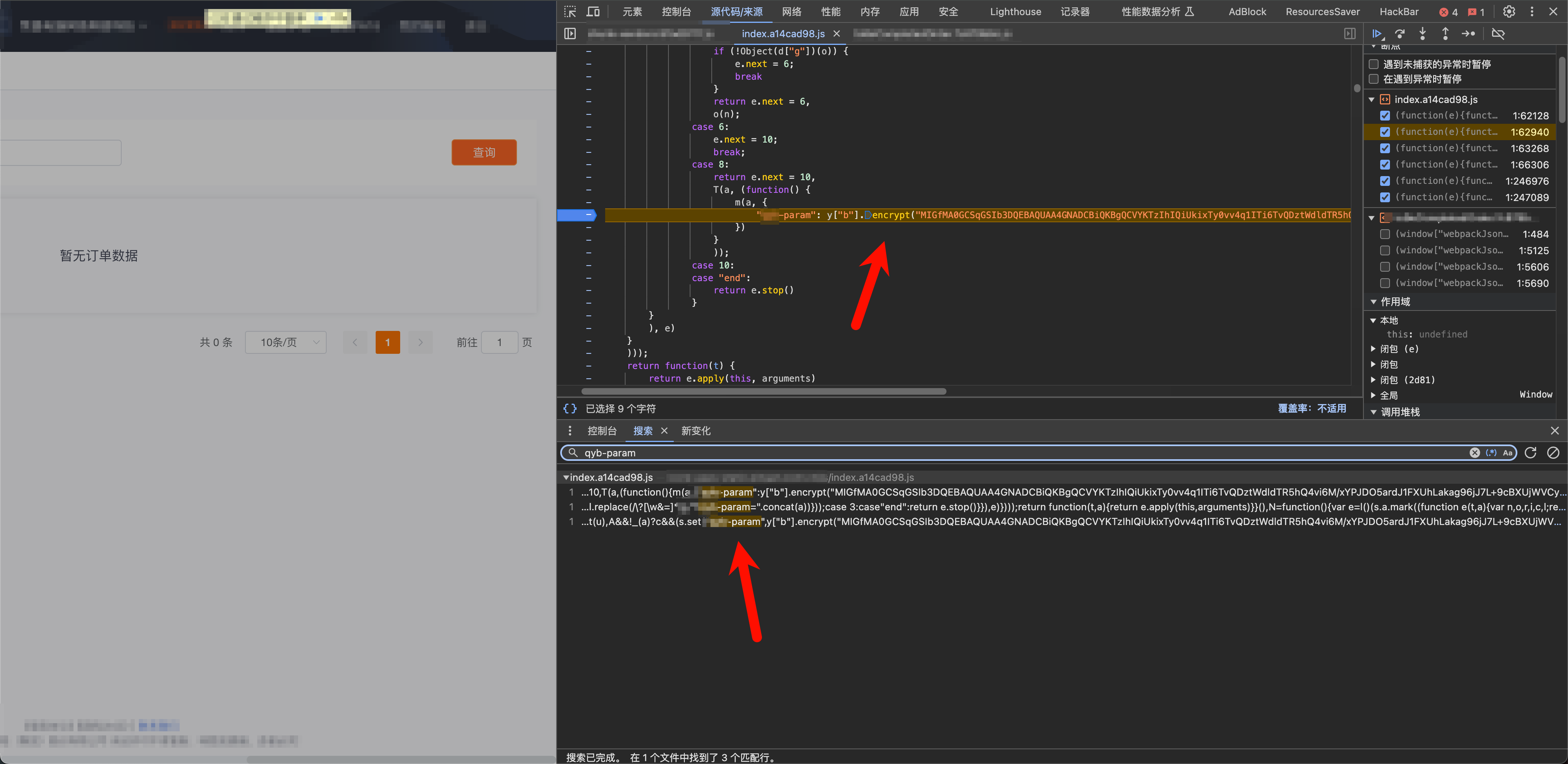The width and height of the screenshot is (1568, 764).
Task: Clear the search query text
Action: (x=1475, y=453)
